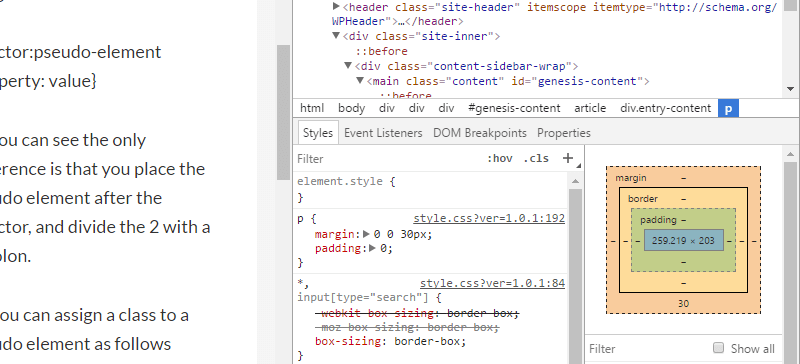Open the Event Listeners tab
Screen dimensions: 800x364
click(383, 133)
